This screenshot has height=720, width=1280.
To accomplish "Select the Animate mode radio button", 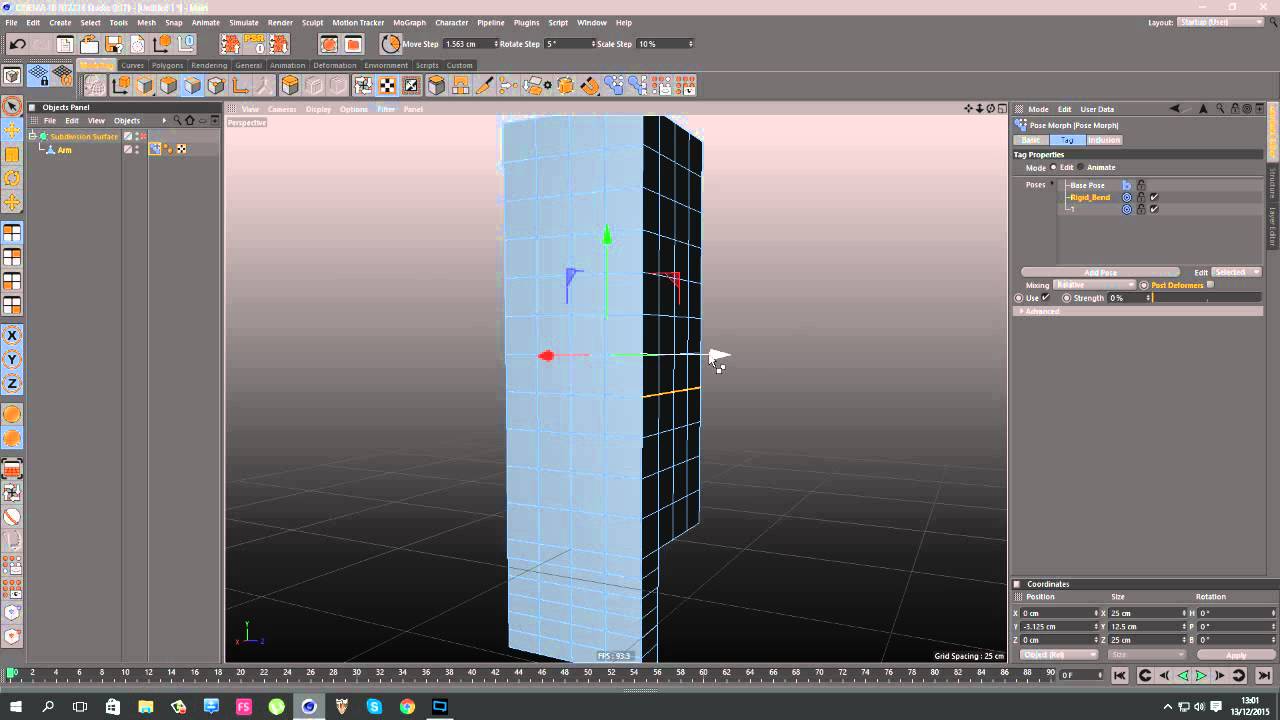I will (1080, 167).
